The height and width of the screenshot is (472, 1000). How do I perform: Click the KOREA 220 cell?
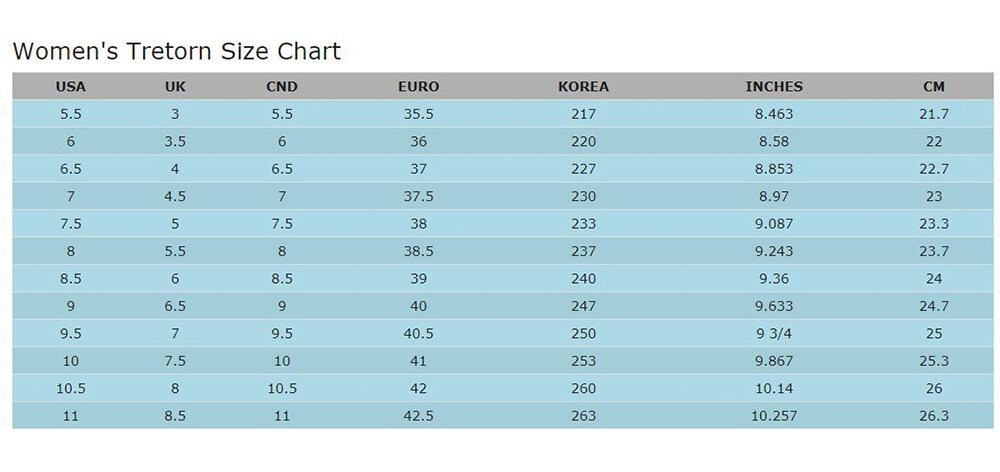click(583, 142)
